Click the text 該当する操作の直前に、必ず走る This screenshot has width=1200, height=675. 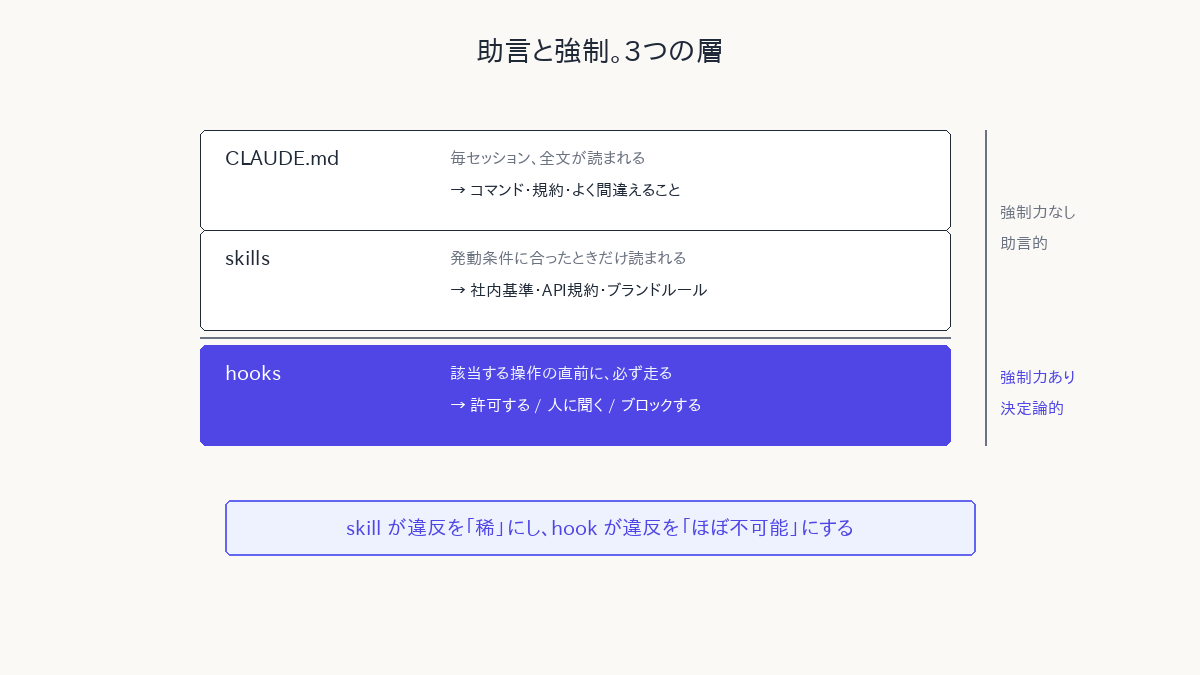(561, 373)
